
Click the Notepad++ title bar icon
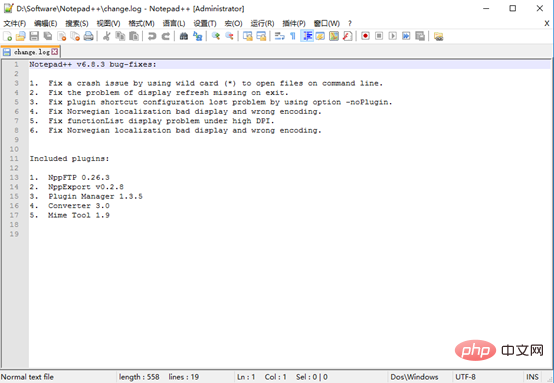[8, 8]
